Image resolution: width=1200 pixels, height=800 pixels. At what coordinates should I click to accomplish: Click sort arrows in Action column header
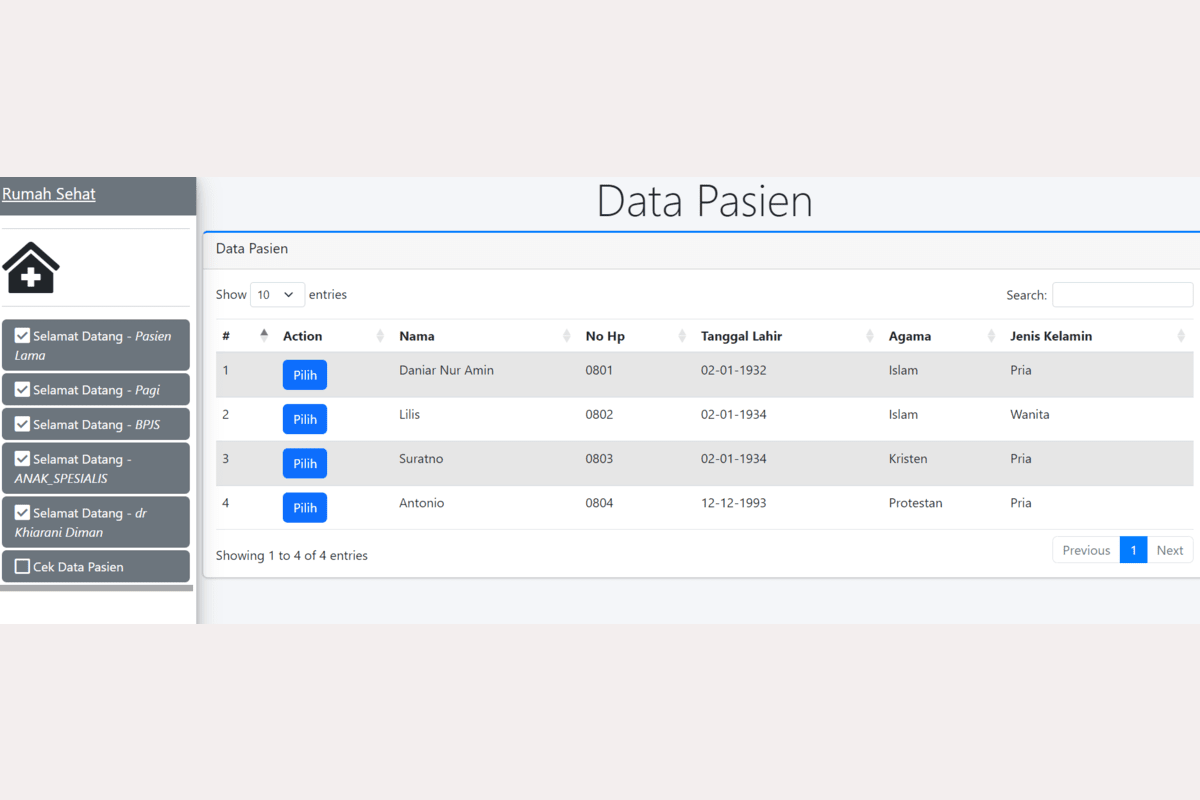380,336
